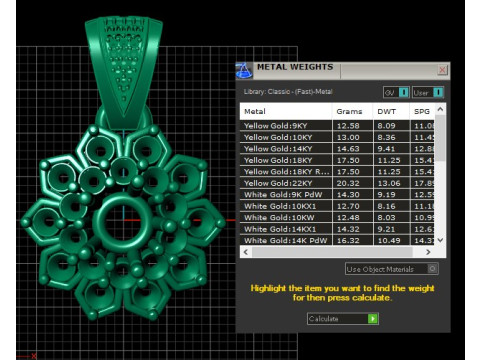Screen dimensions: 480x360
Task: Click the 12.48 grams value
Action: 348,218
